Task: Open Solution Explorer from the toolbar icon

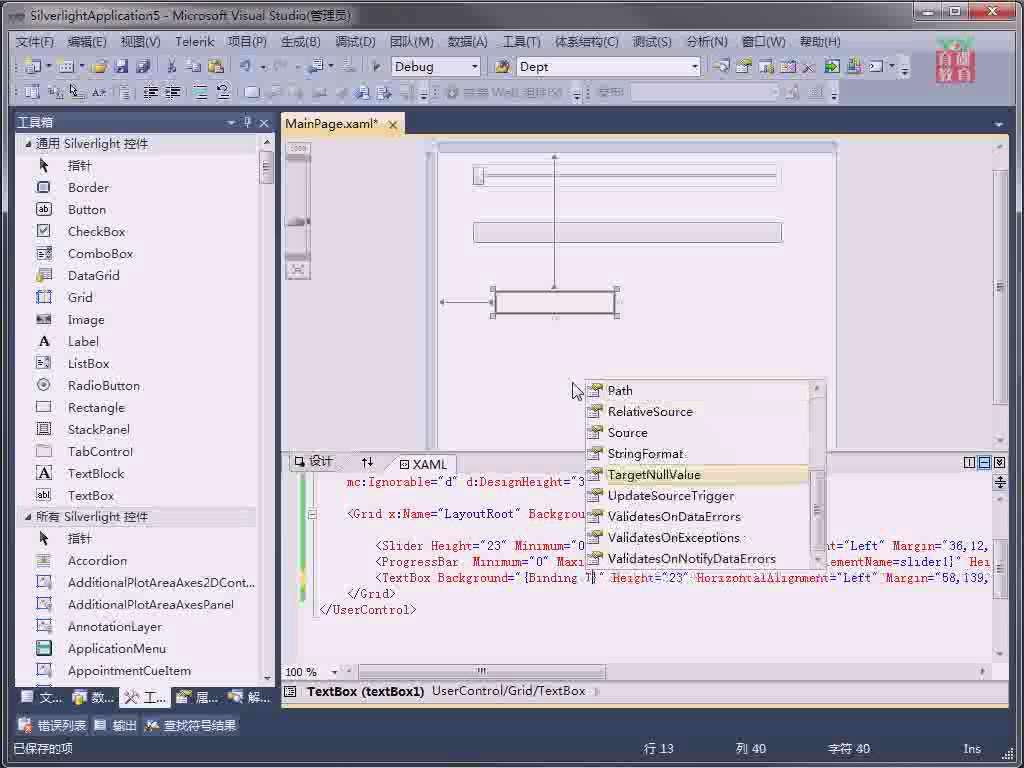Action: [722, 66]
